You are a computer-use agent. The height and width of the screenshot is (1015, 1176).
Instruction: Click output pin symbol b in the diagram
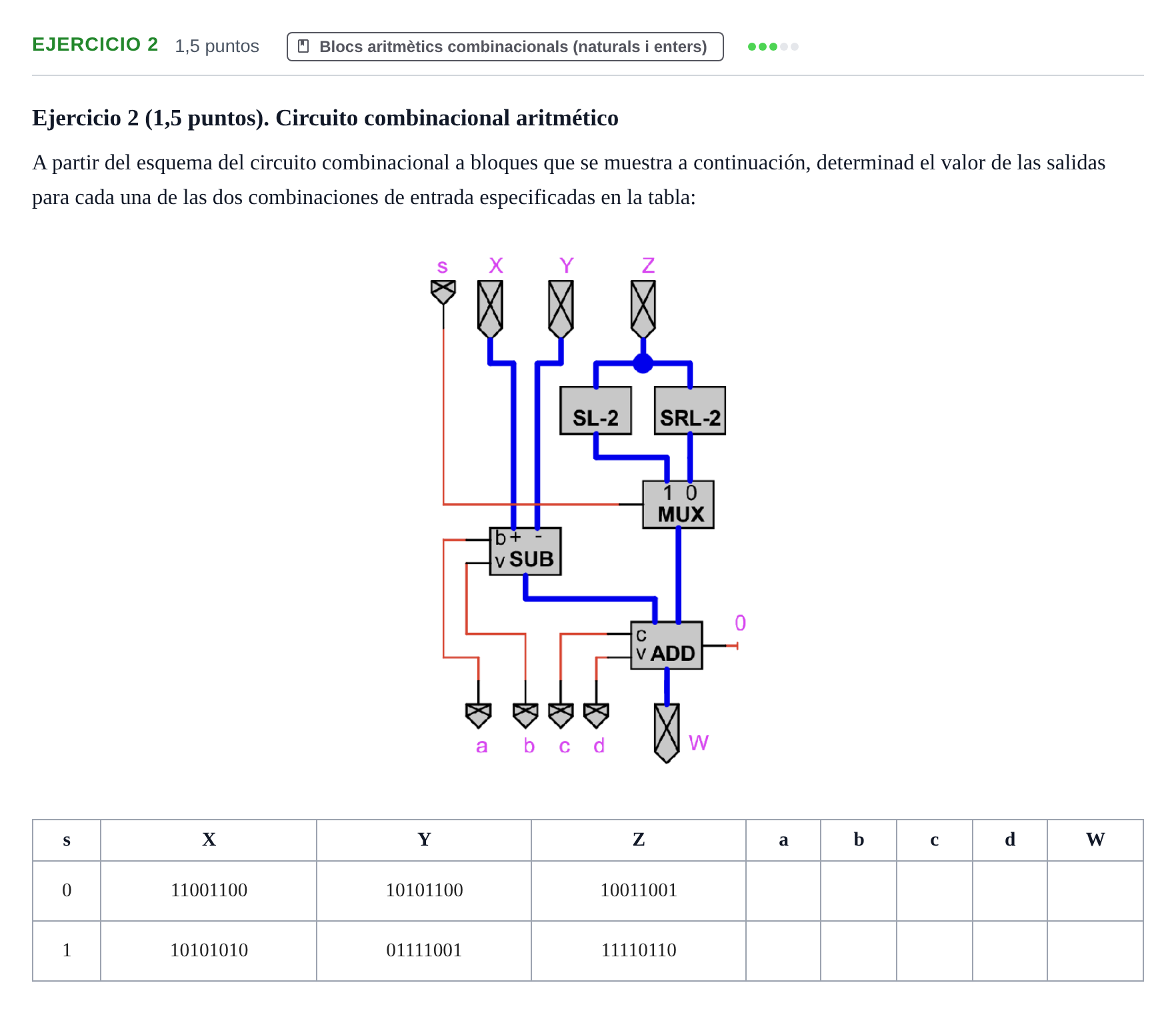(x=525, y=716)
